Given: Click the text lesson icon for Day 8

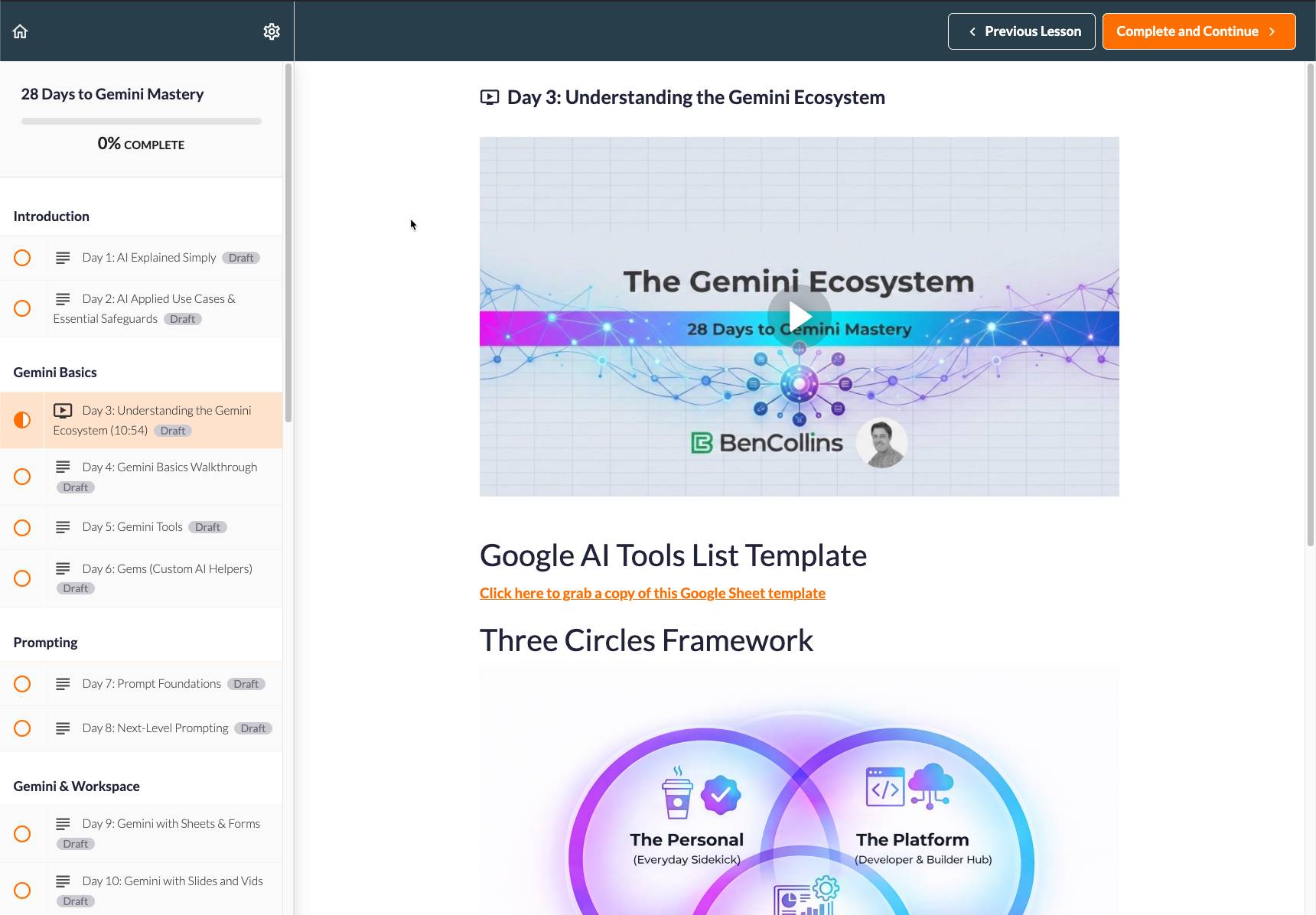Looking at the screenshot, I should pos(63,728).
